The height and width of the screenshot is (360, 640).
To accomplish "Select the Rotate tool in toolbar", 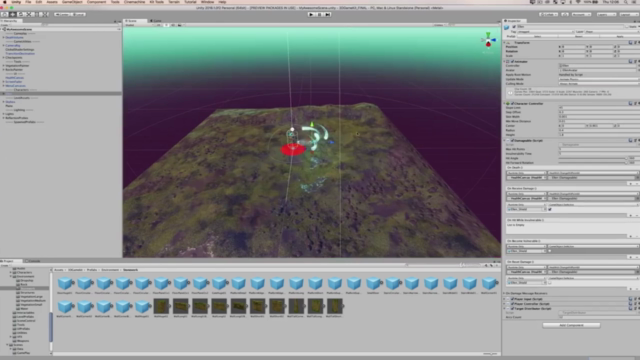I will (20, 14).
